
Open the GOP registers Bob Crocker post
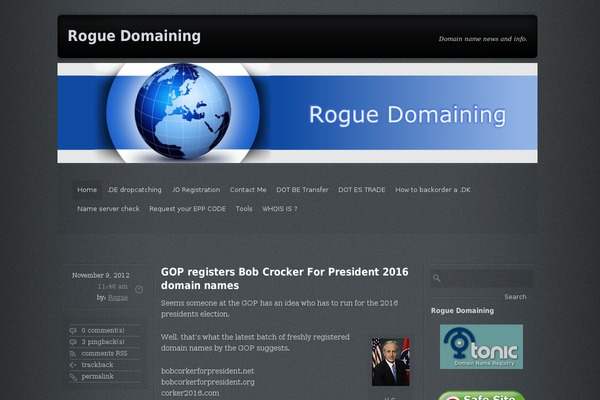coord(285,278)
